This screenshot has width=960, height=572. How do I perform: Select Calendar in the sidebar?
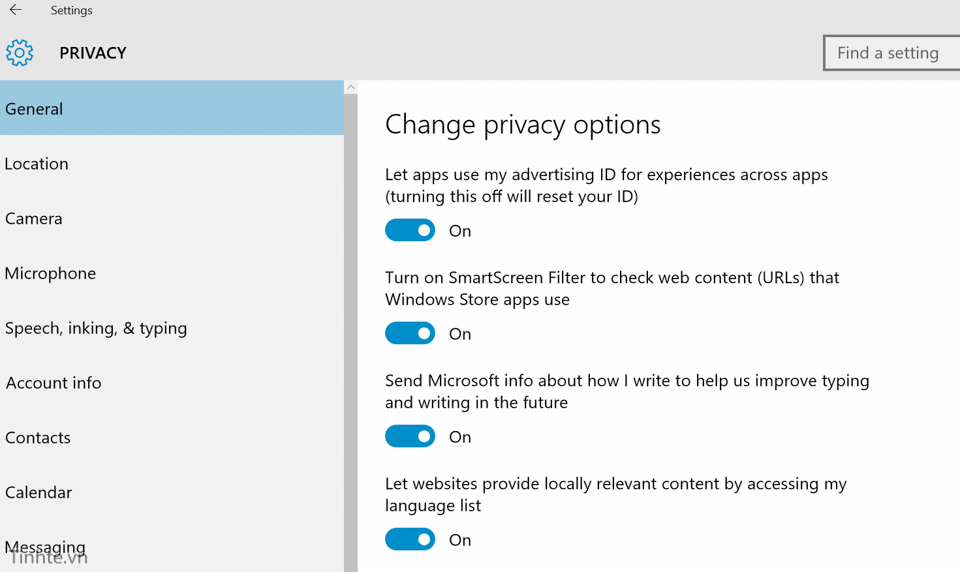172,492
